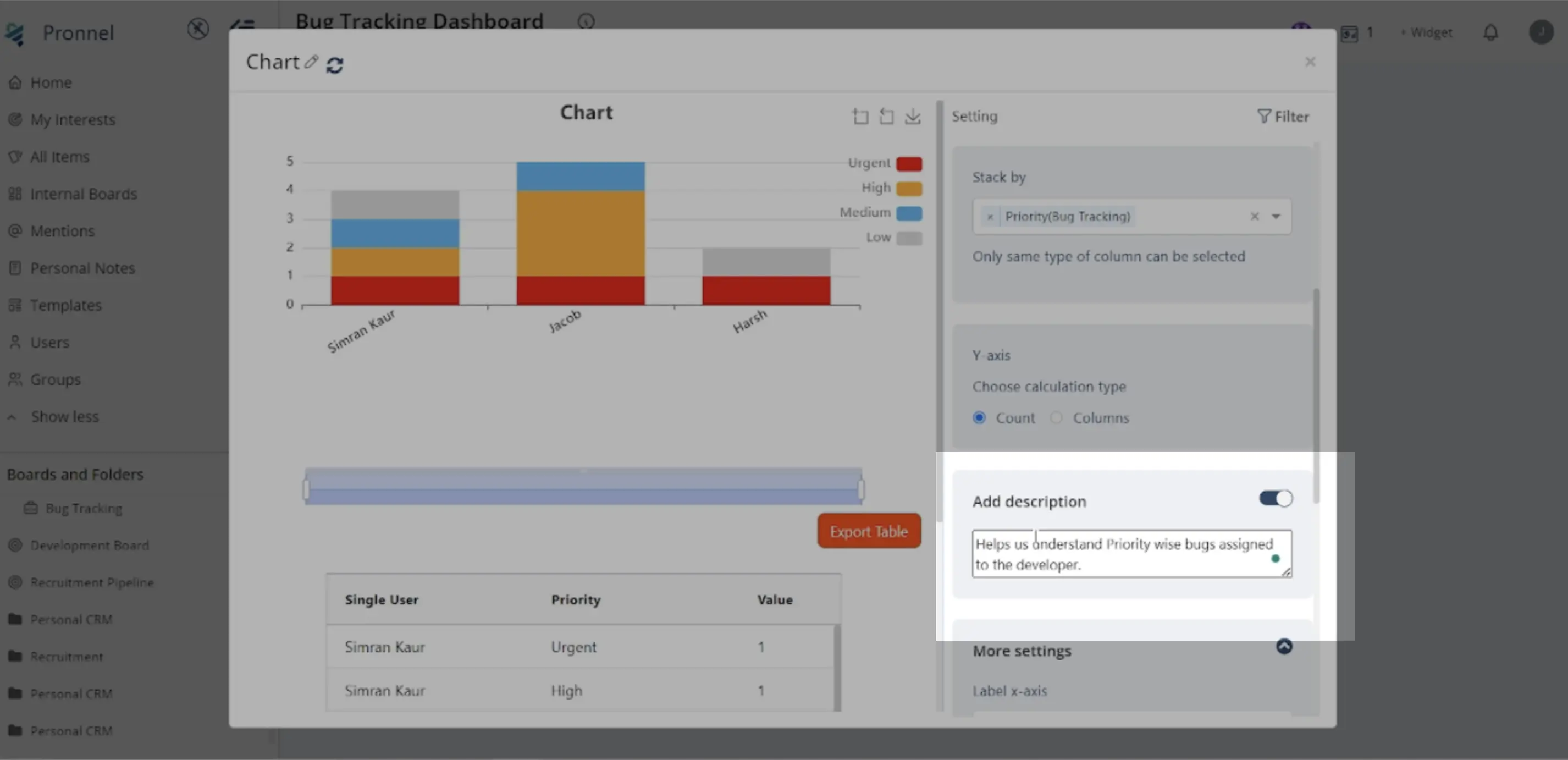The image size is (1568, 760).
Task: Click the Simran Kaur Urgent table row
Action: click(580, 647)
